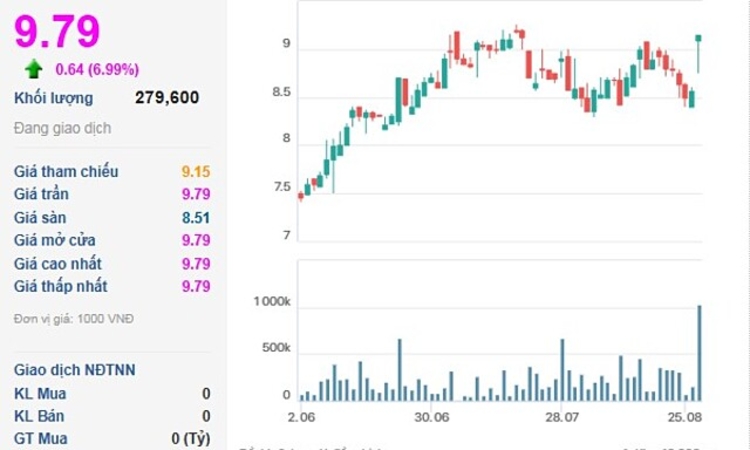
Task: Select the Khối lượng volume label
Action: click(x=53, y=98)
